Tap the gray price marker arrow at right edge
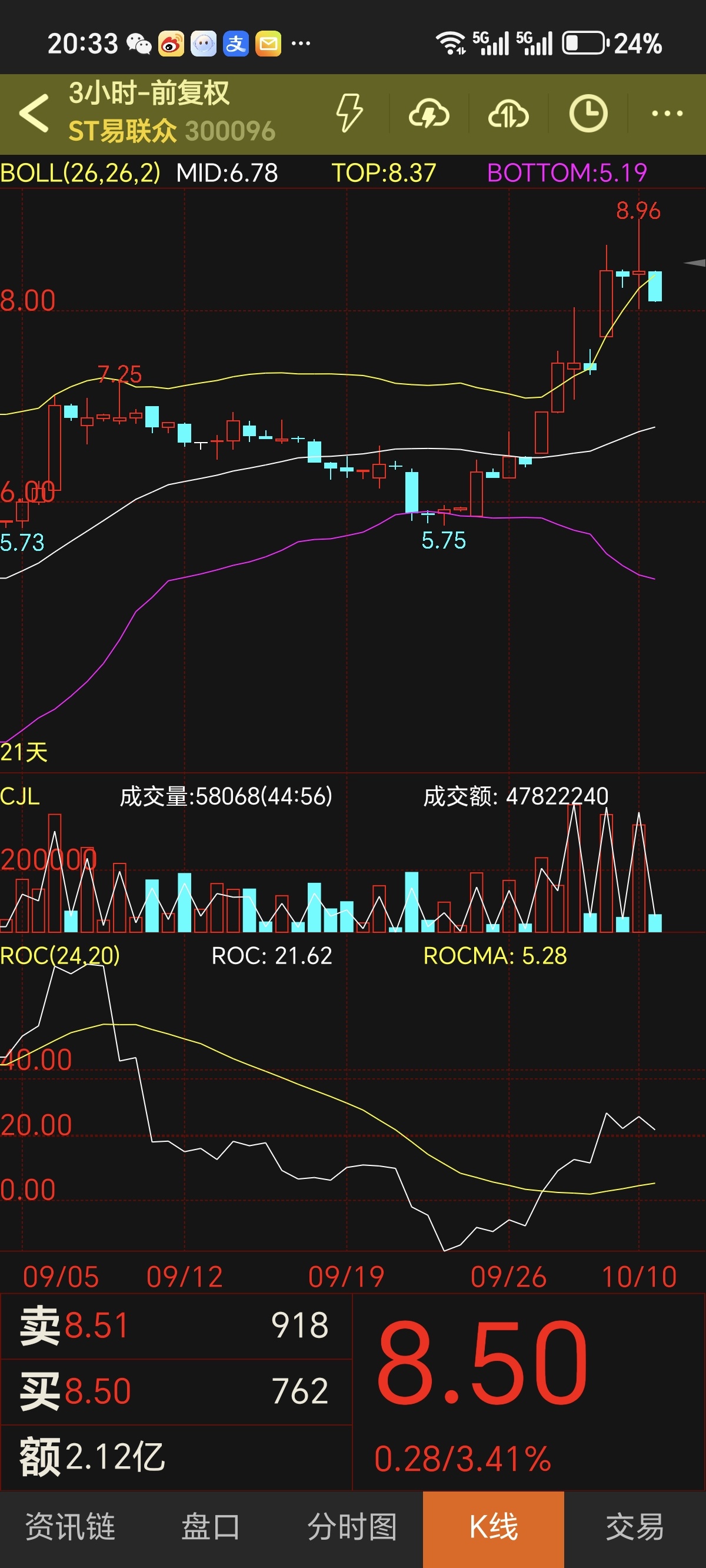Screen dimensions: 706x1568 point(694,263)
